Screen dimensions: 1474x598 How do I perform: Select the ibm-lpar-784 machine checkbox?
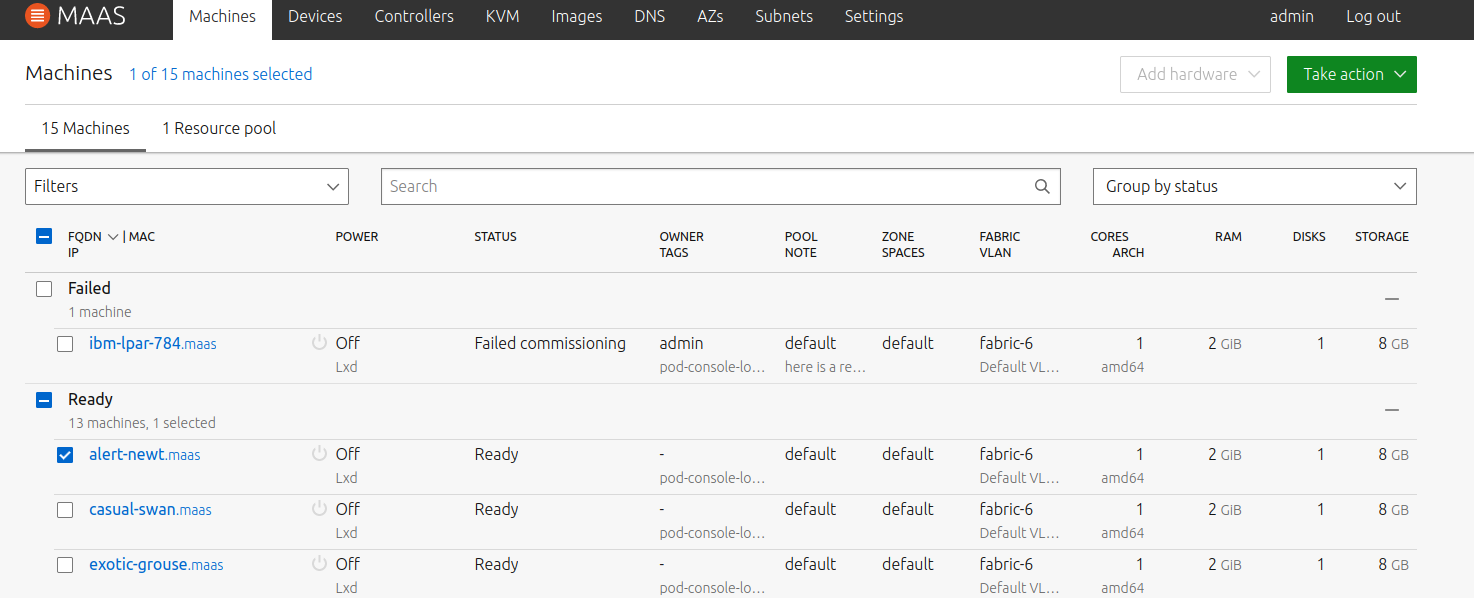point(65,344)
